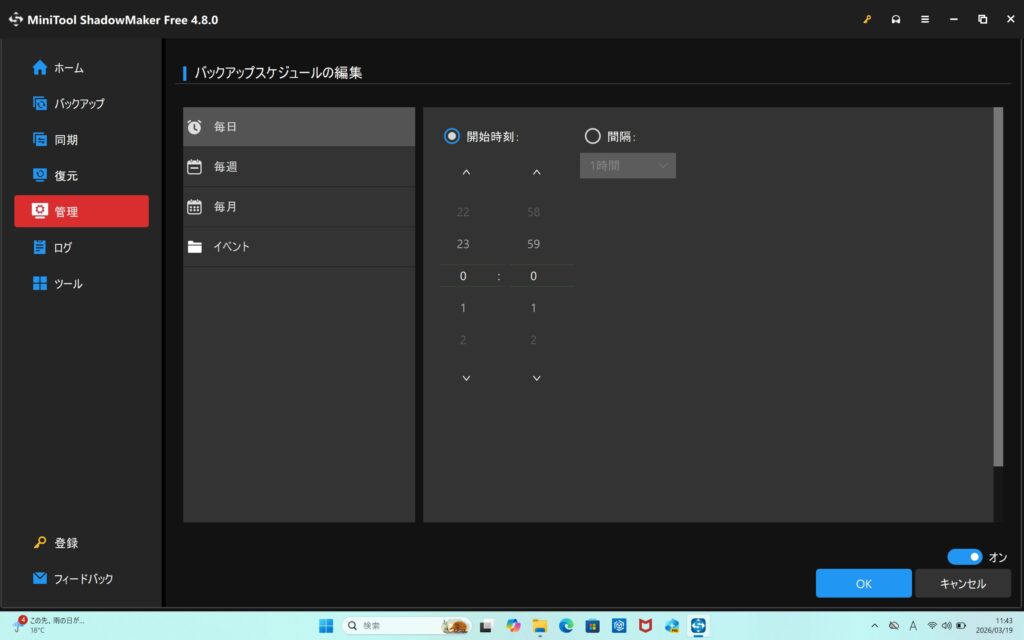Click the key icon in title bar
The height and width of the screenshot is (640, 1024).
(x=867, y=19)
